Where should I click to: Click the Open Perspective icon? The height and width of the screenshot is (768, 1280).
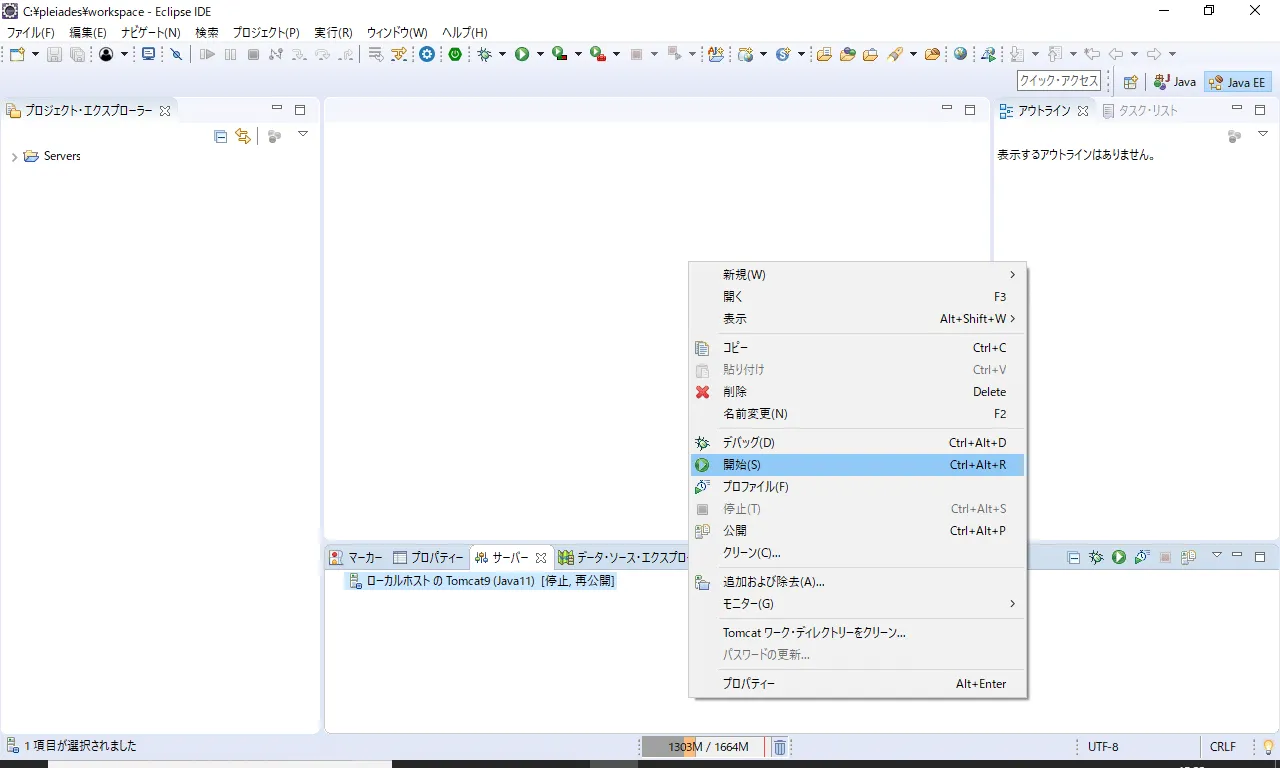click(1131, 82)
